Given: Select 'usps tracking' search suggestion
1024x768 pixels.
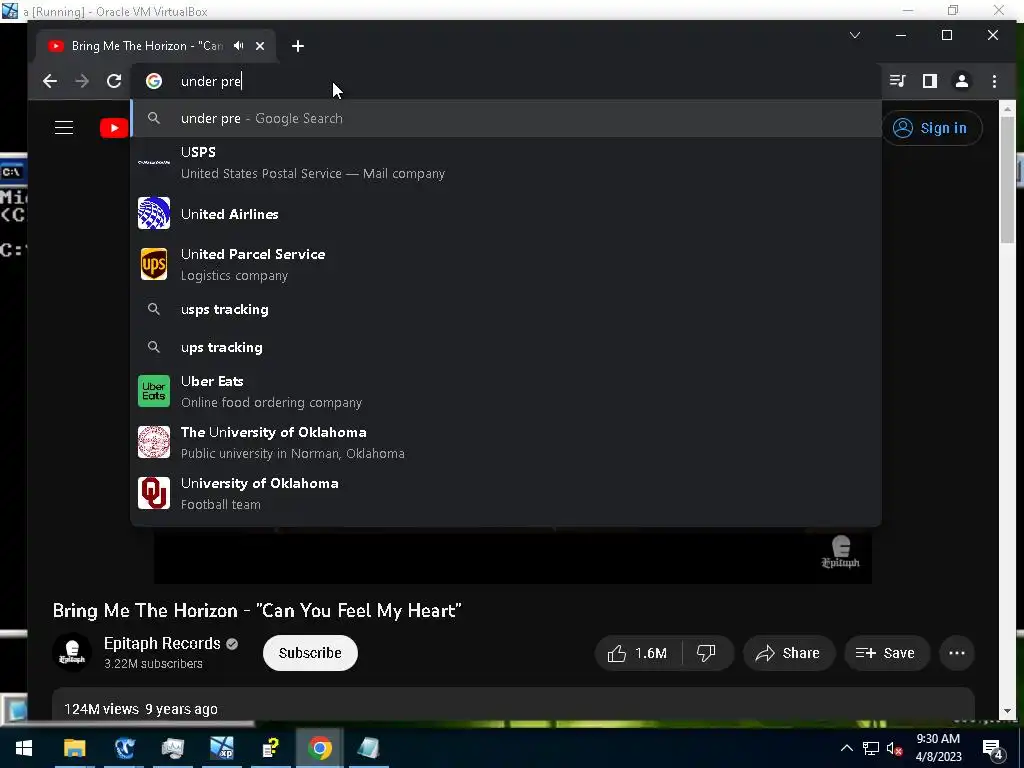Looking at the screenshot, I should click(506, 309).
